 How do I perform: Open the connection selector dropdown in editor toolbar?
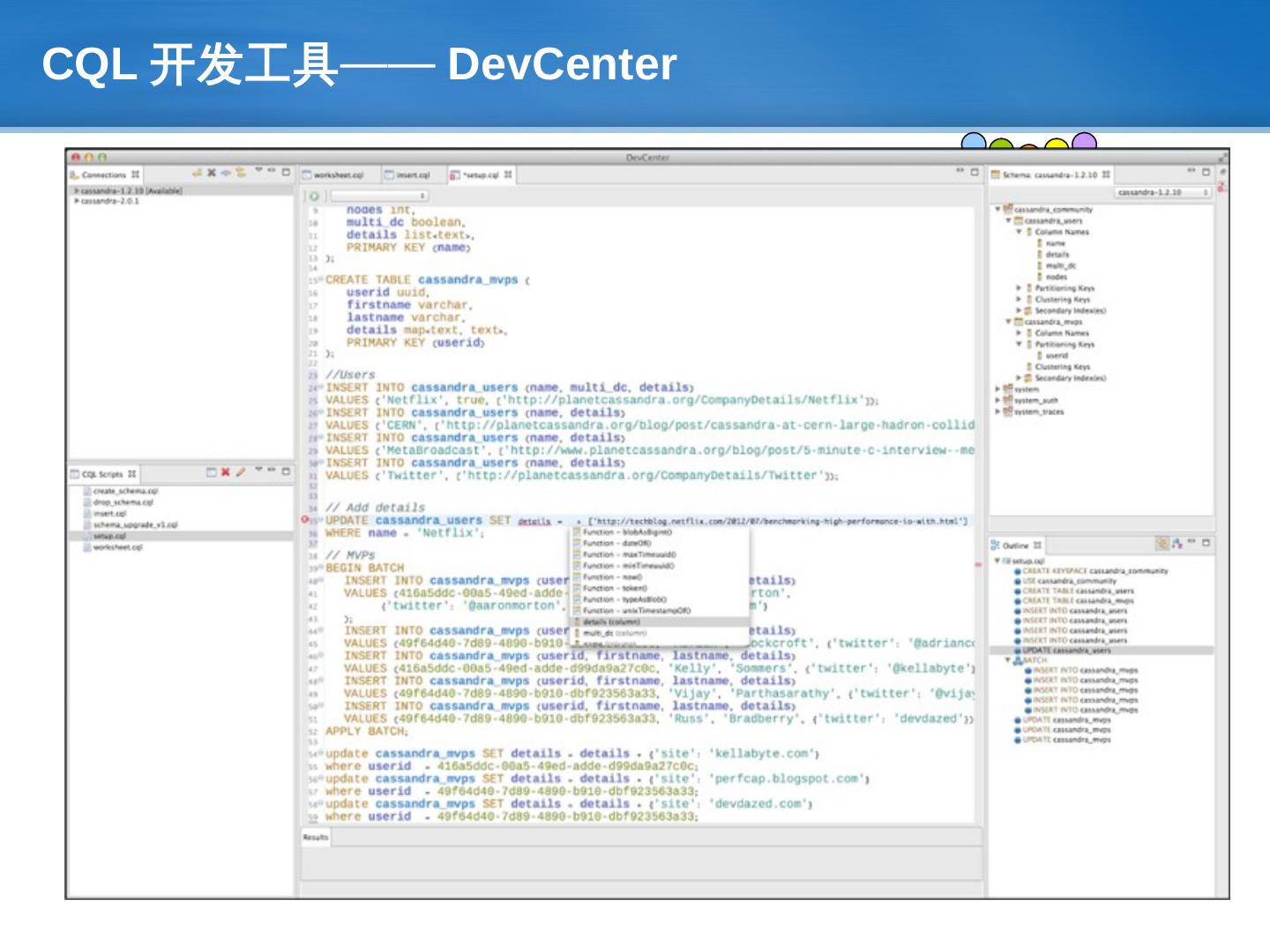pos(379,196)
